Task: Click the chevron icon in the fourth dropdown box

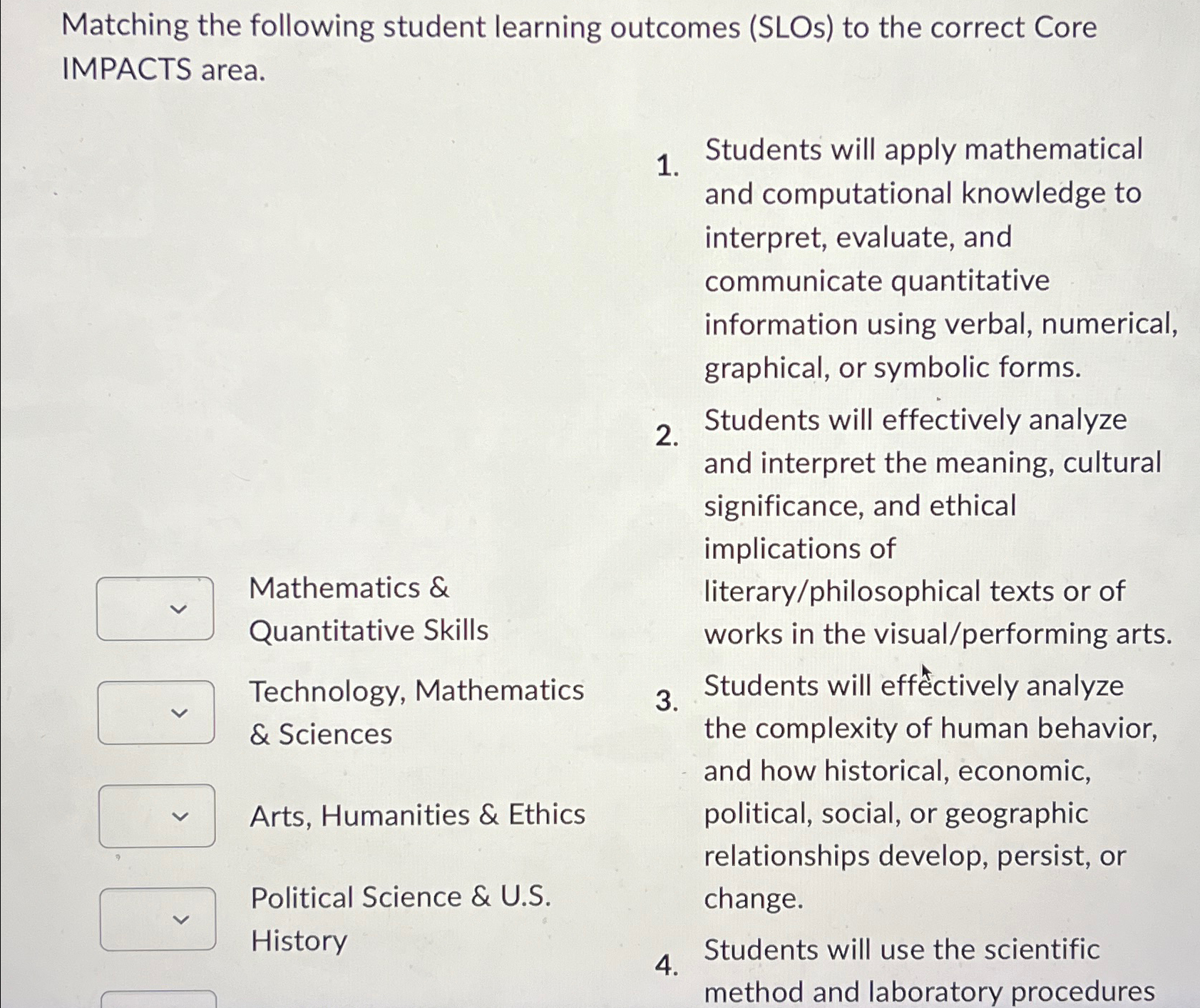Action: pos(180,919)
